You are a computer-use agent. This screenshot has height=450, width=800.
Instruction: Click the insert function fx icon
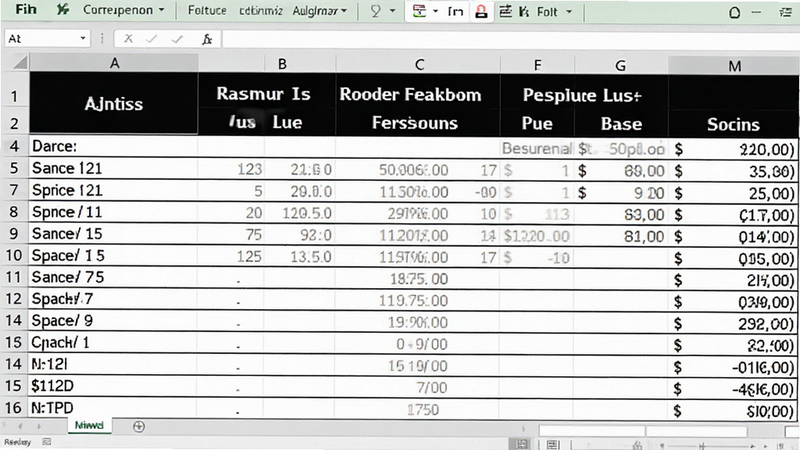click(x=207, y=39)
